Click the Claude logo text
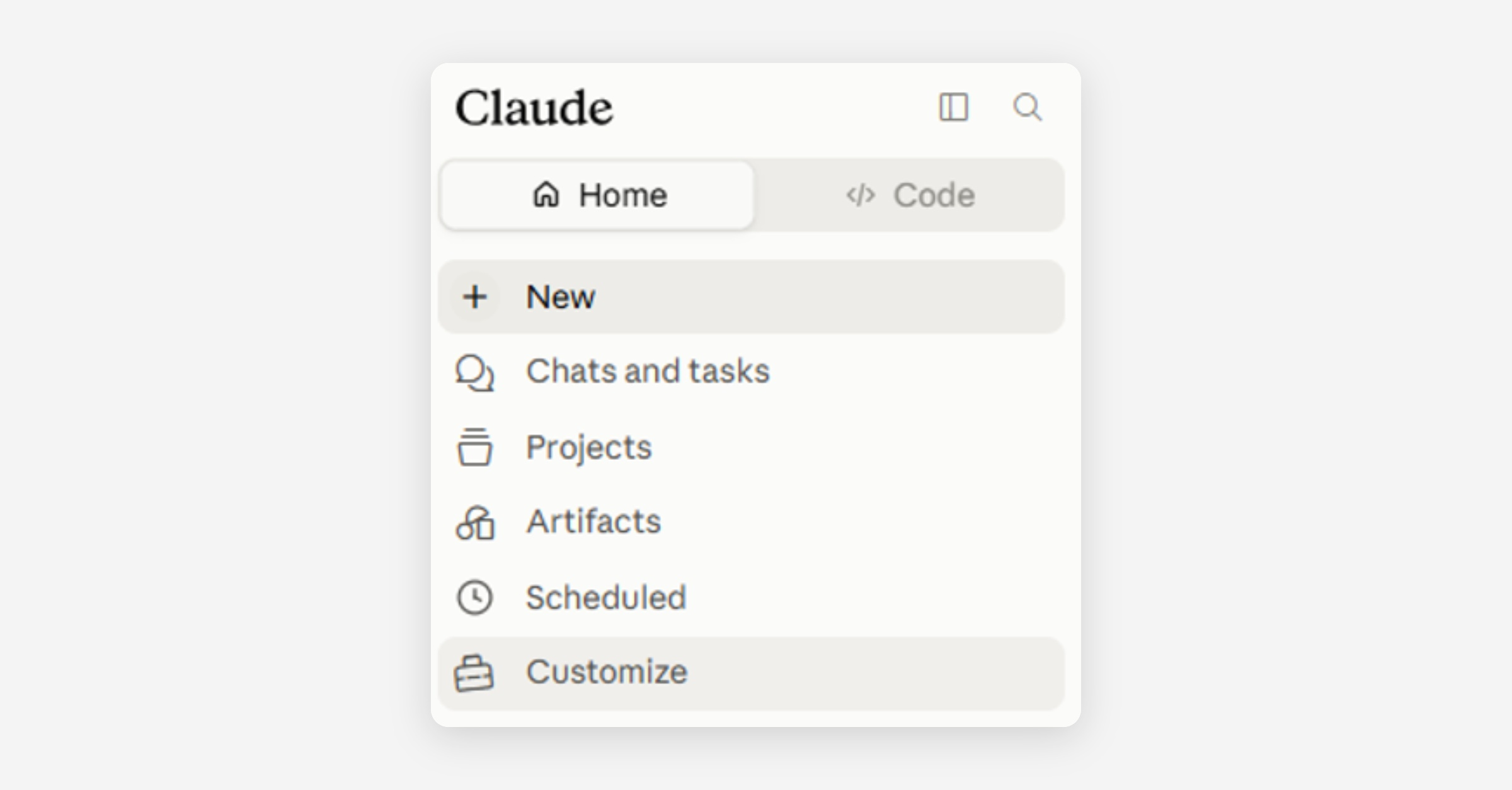 click(x=534, y=108)
